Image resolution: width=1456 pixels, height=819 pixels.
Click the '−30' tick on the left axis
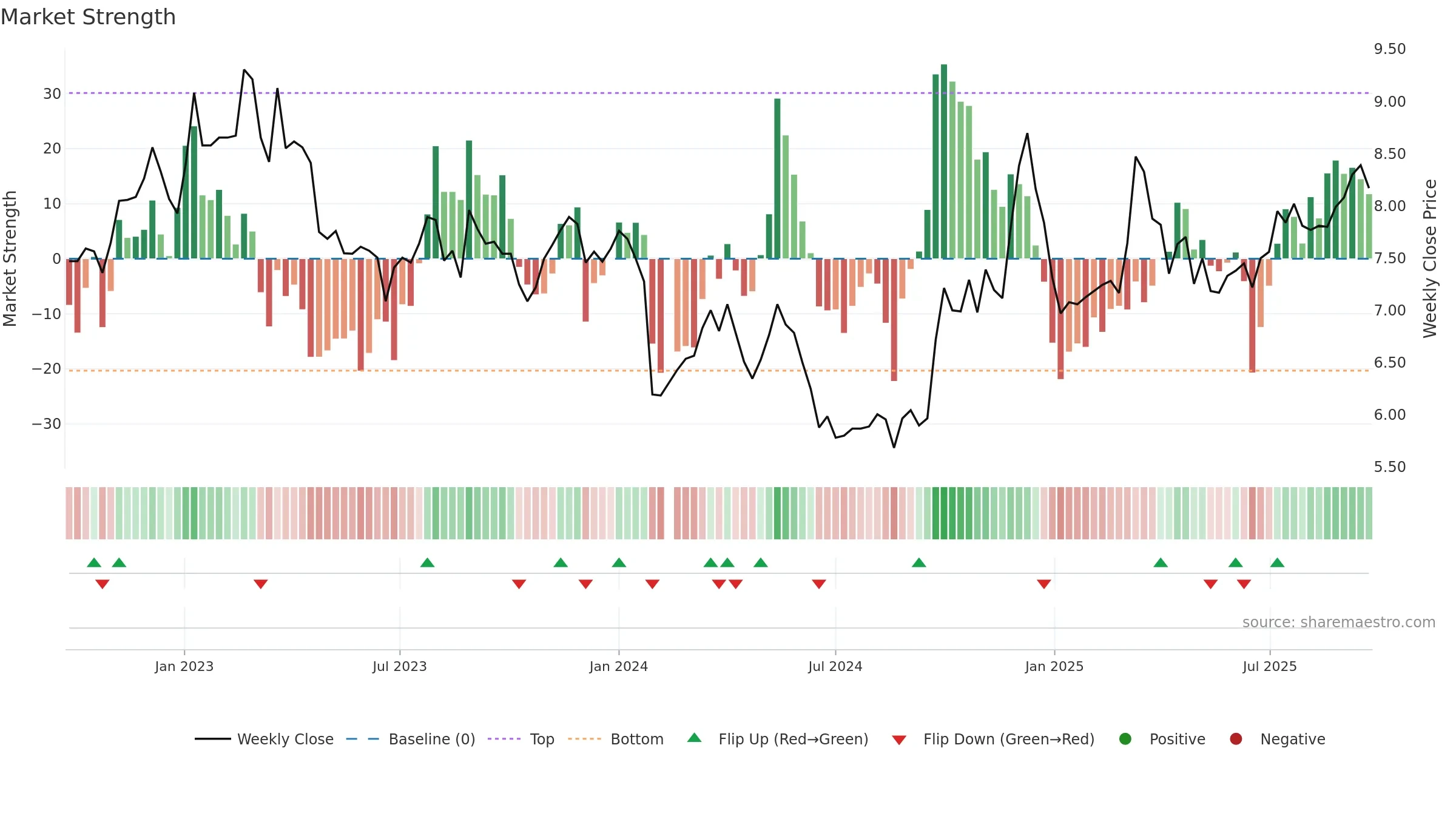[x=47, y=423]
